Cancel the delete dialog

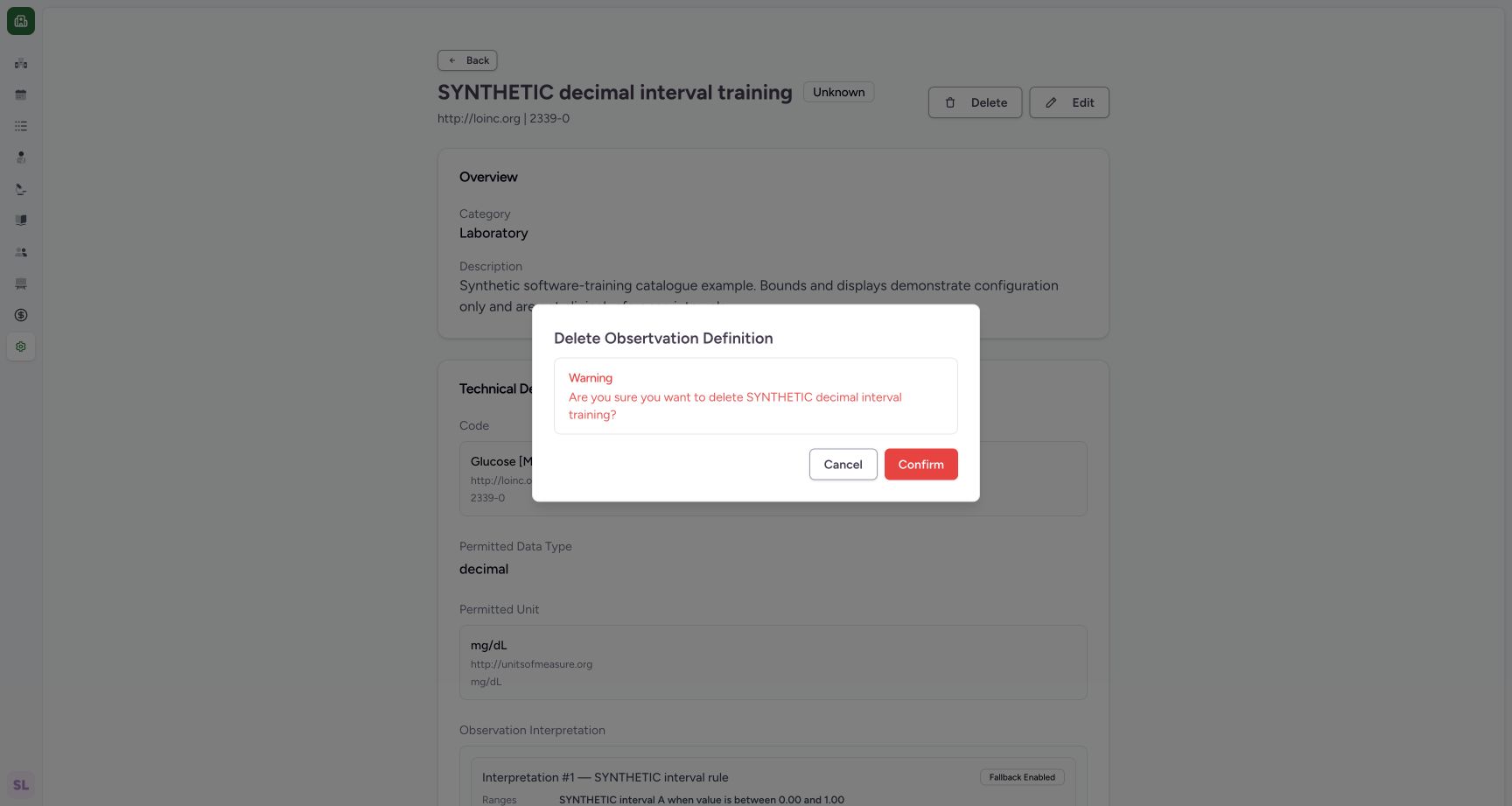coord(843,464)
